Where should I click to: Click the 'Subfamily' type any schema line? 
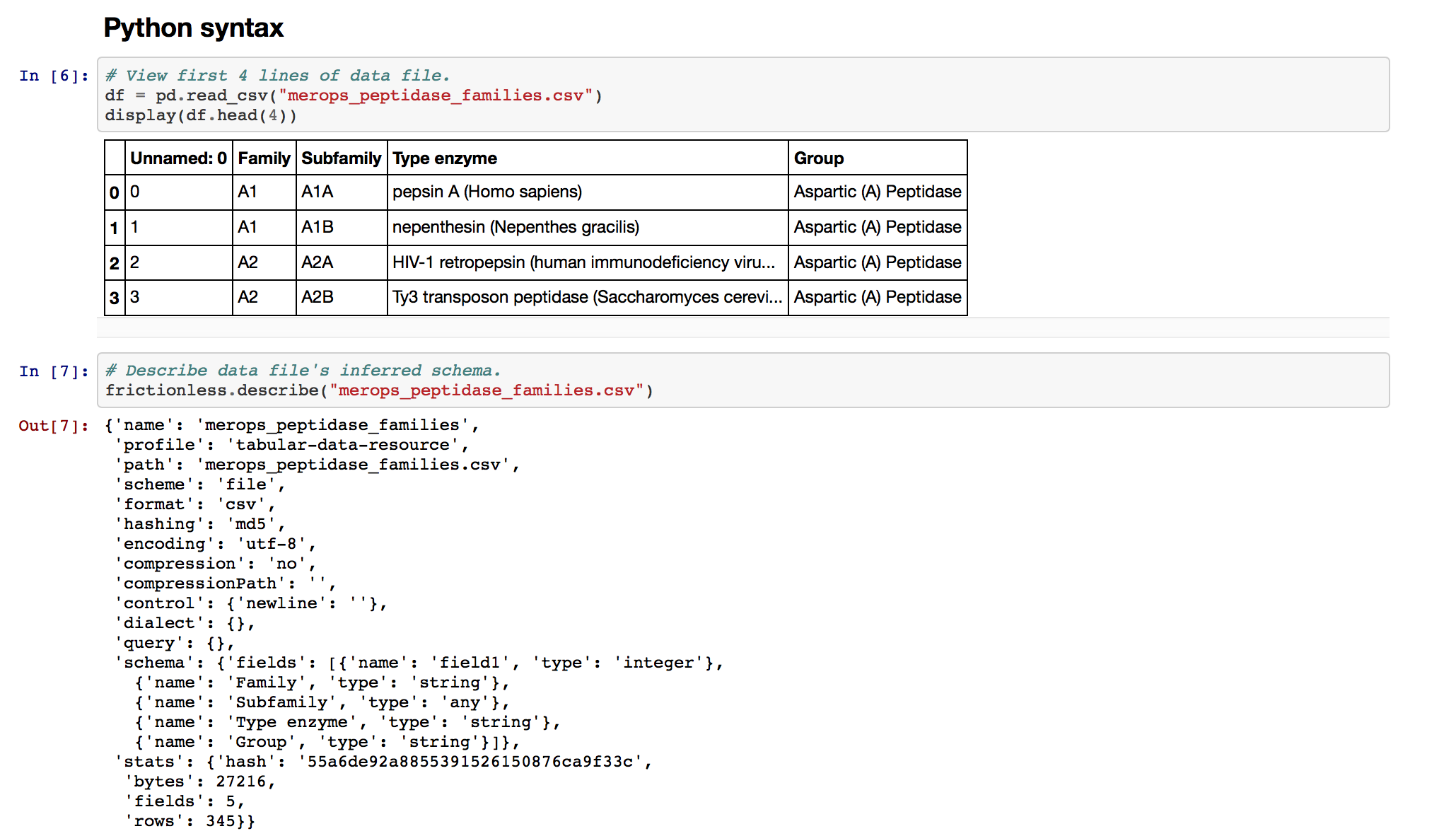(322, 702)
